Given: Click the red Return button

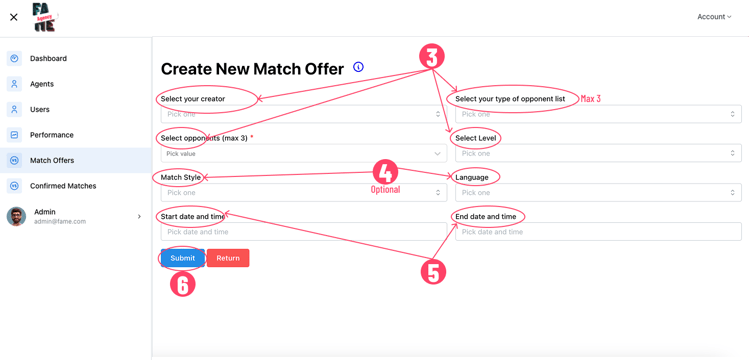Looking at the screenshot, I should tap(228, 258).
